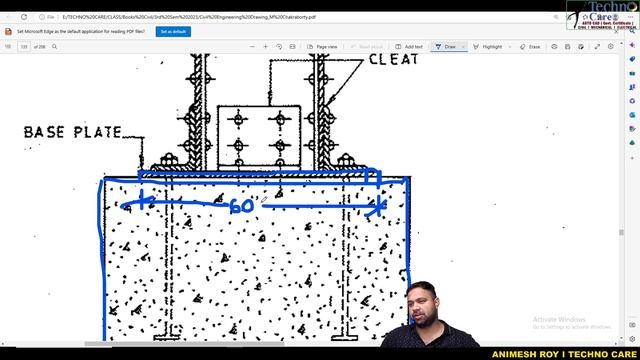Click the page number input box

tap(24, 47)
